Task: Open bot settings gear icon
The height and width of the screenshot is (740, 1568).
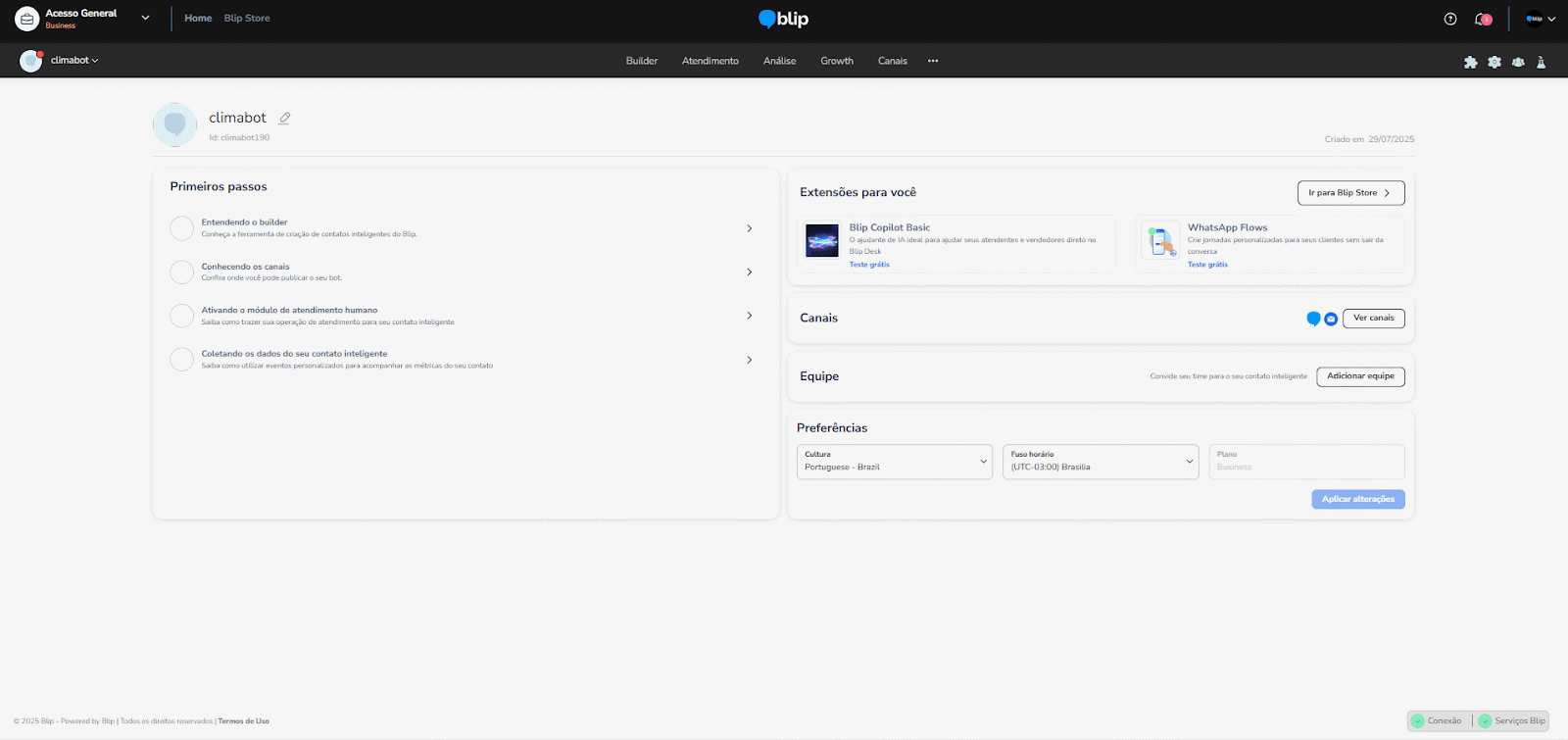Action: 1494,62
